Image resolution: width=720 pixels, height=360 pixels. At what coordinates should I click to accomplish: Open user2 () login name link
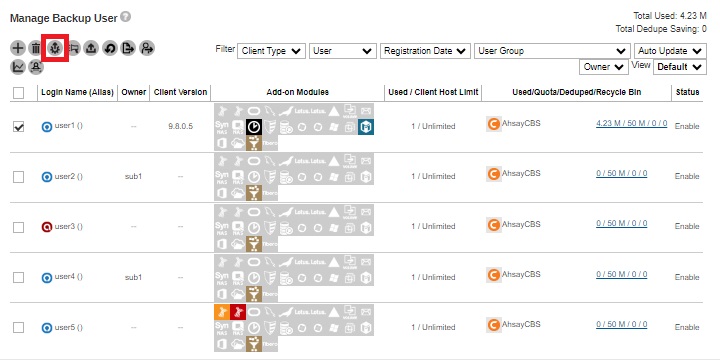point(68,176)
